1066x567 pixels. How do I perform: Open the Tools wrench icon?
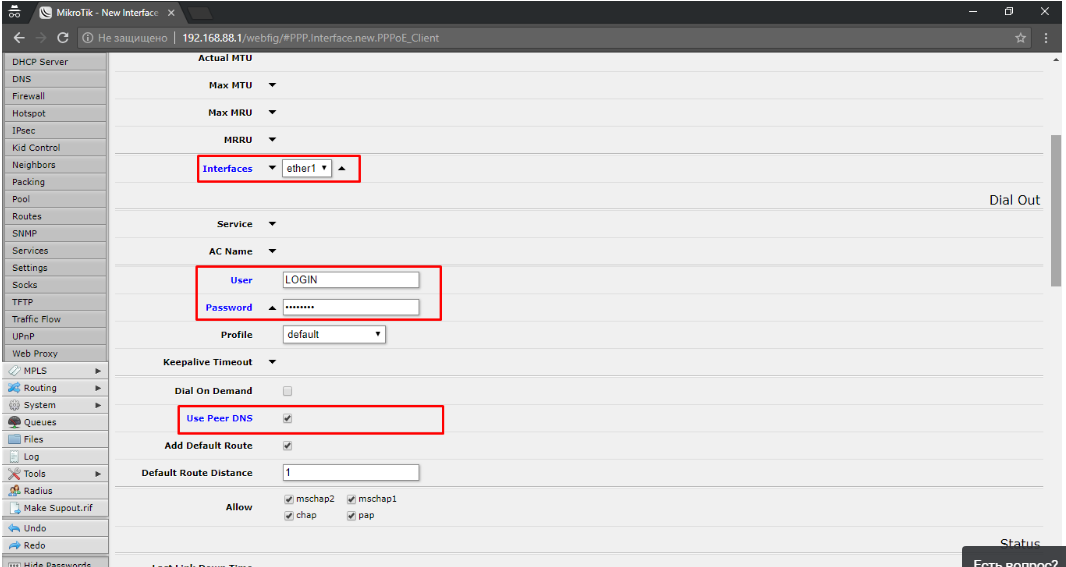point(14,474)
